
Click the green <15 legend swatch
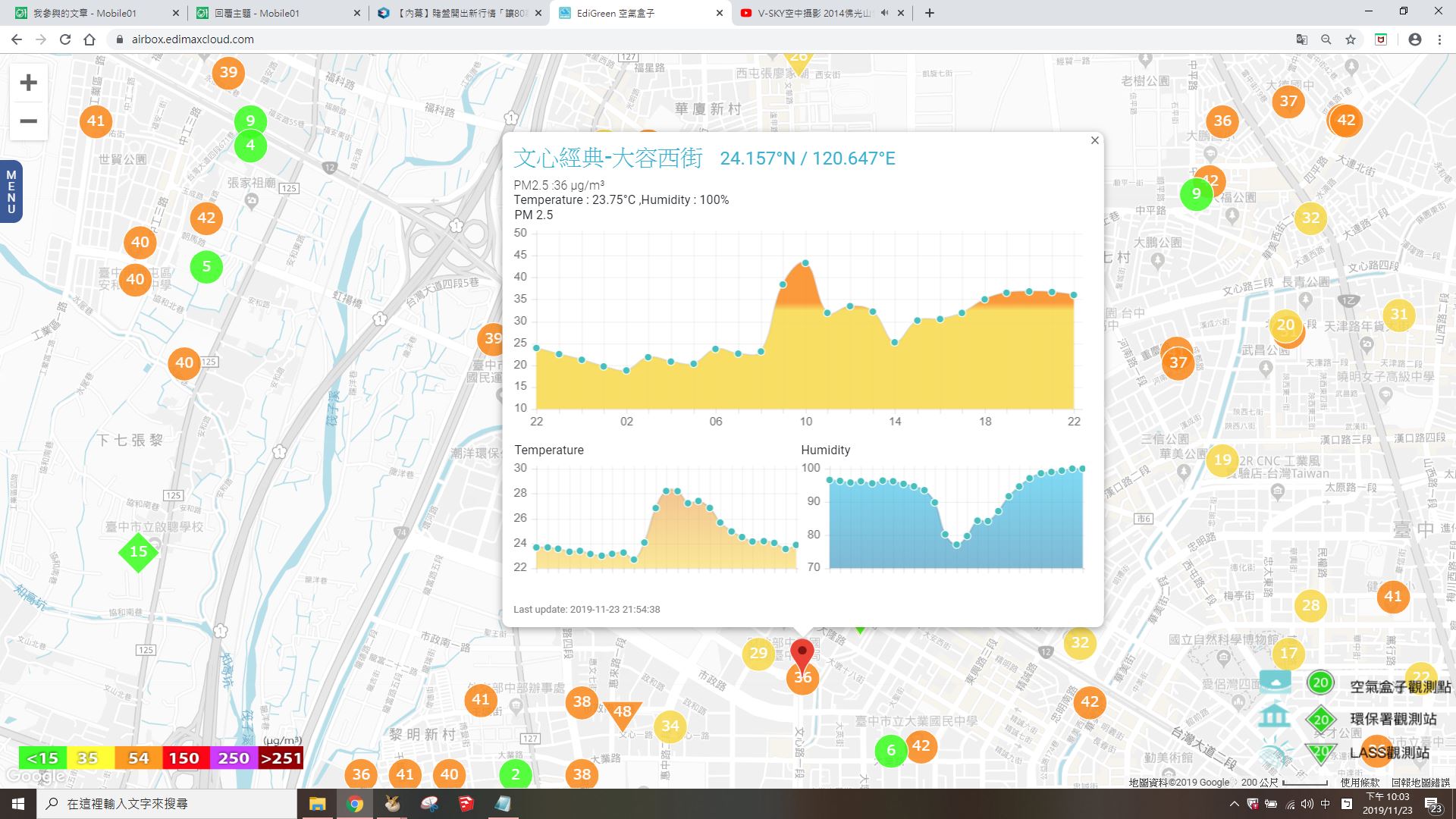[x=42, y=758]
